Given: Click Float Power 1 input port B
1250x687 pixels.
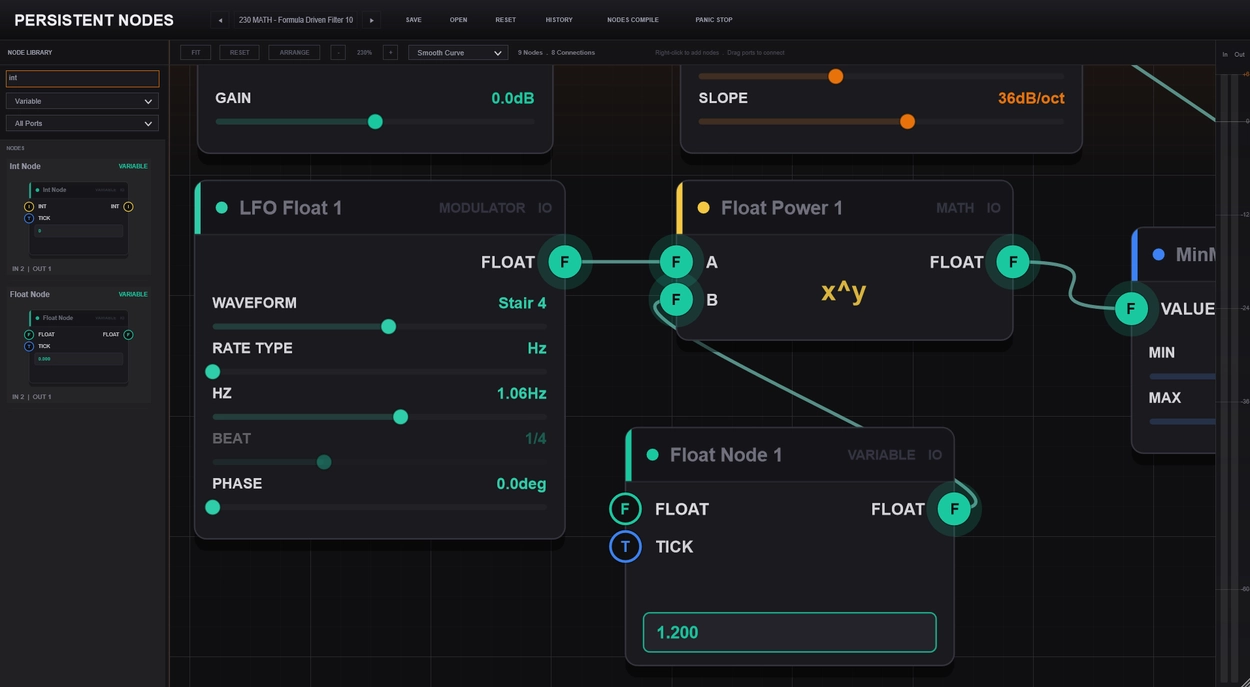Looking at the screenshot, I should click(x=676, y=299).
